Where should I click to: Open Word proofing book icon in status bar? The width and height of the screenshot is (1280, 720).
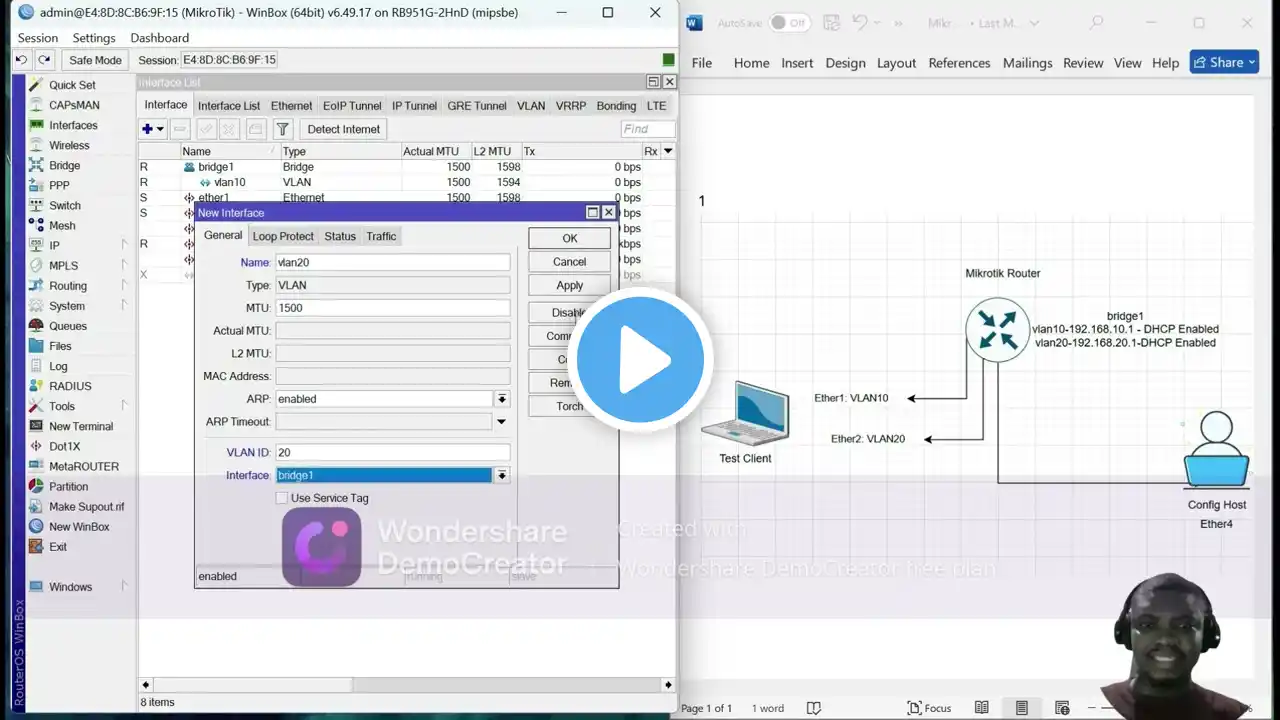[814, 708]
